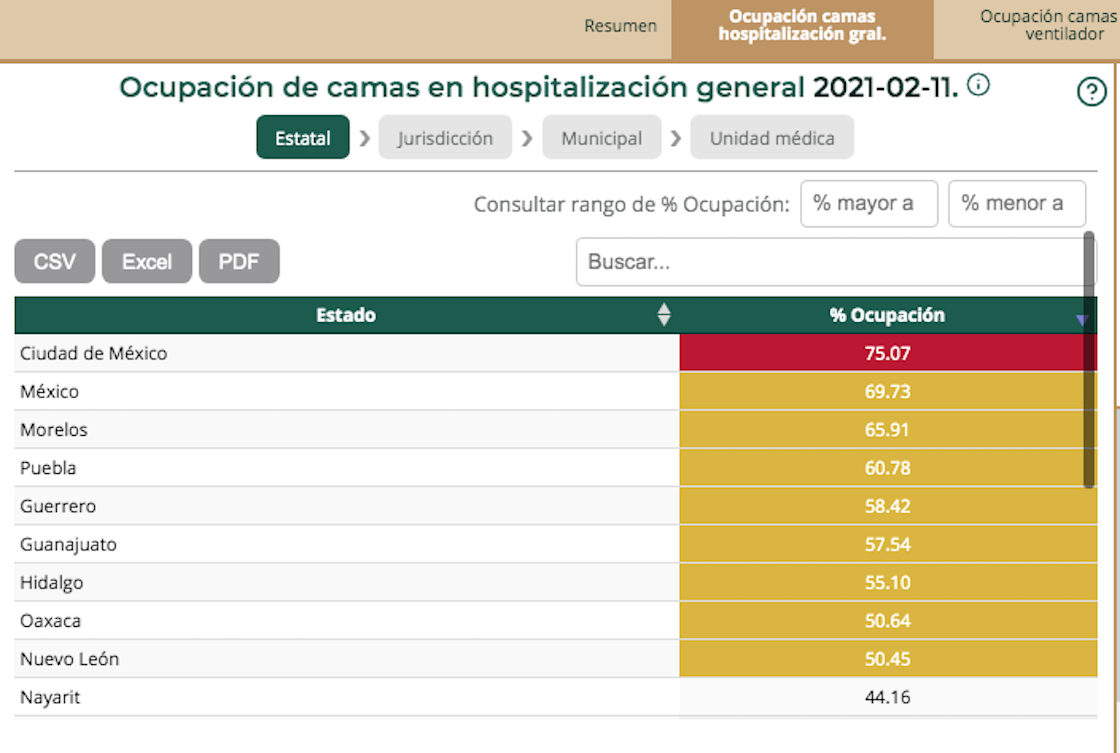This screenshot has height=753, width=1120.
Task: Click the chevron between Jurisdicción and Municipal
Action: [527, 138]
